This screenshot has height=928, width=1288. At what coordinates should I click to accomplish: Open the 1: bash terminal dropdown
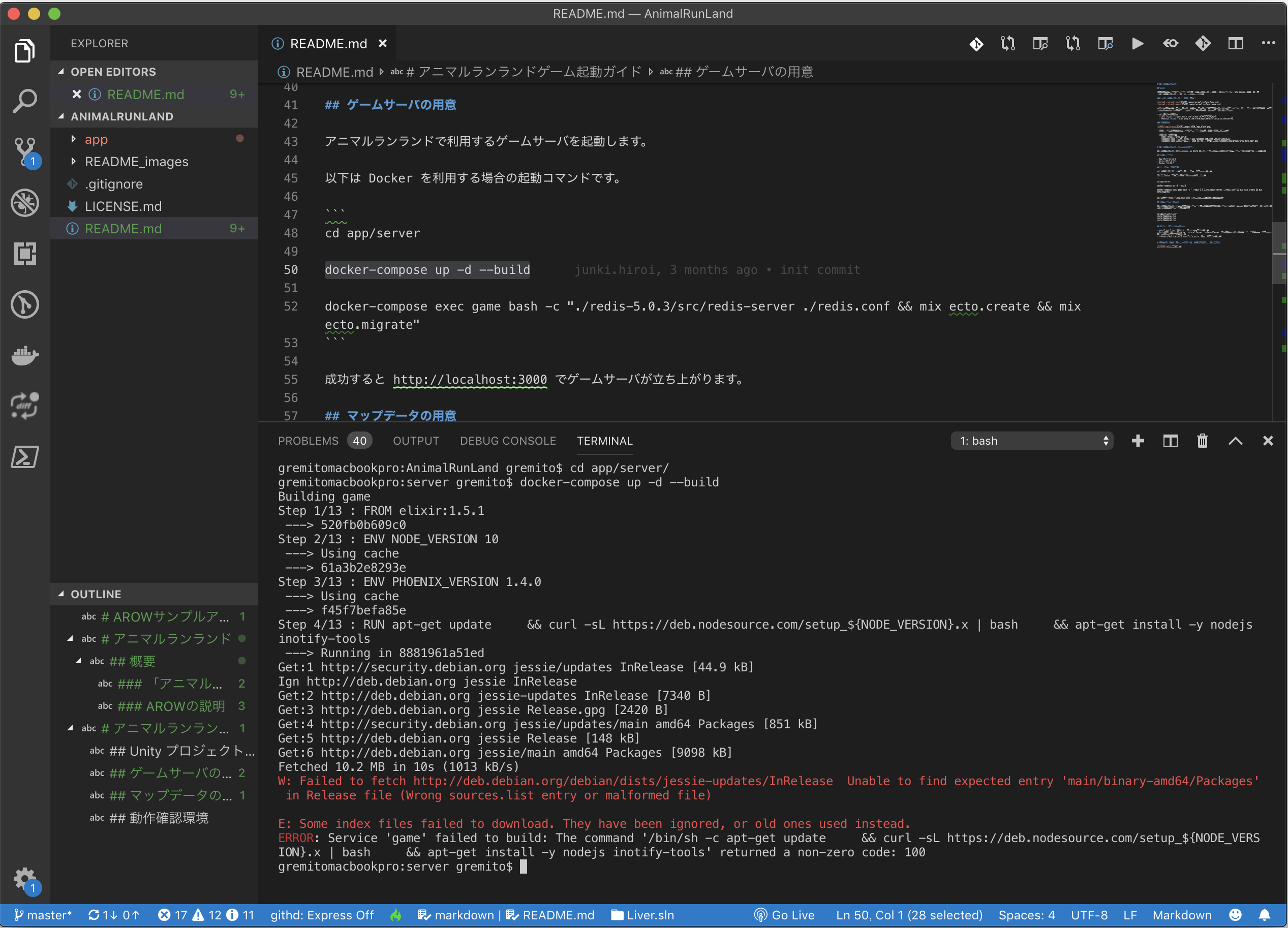[1031, 441]
